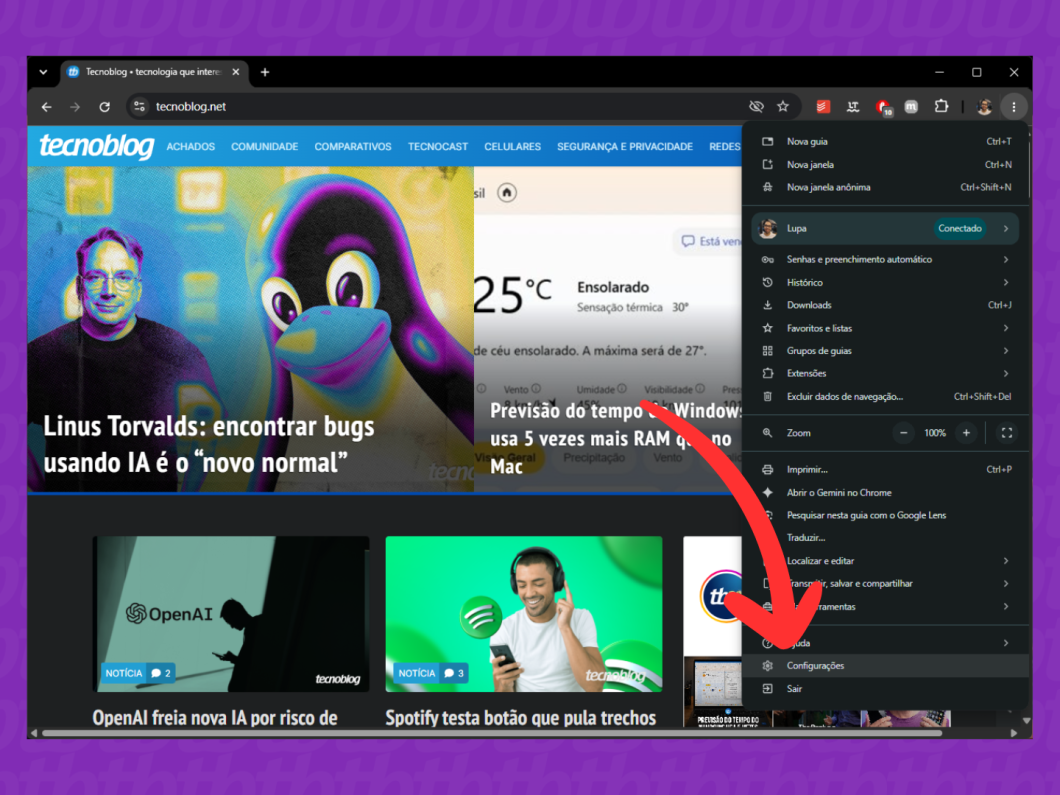This screenshot has height=795, width=1060.
Task: Select Excluir dados de navegação
Action: click(x=886, y=397)
